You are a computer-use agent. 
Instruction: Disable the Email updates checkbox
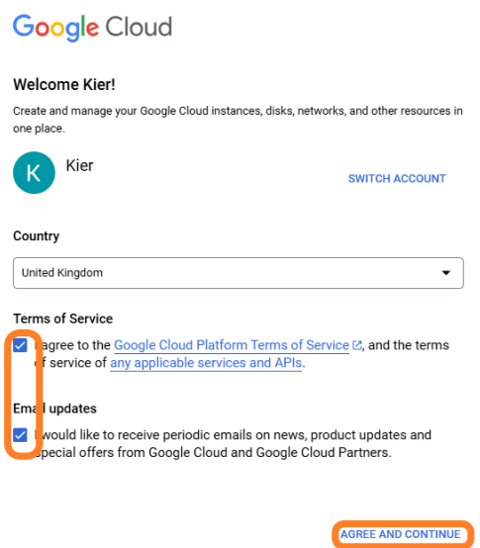[20, 435]
